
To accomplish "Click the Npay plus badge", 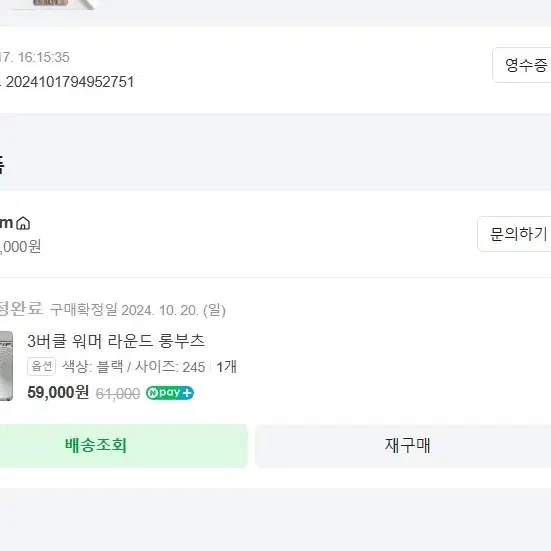I will [170, 393].
